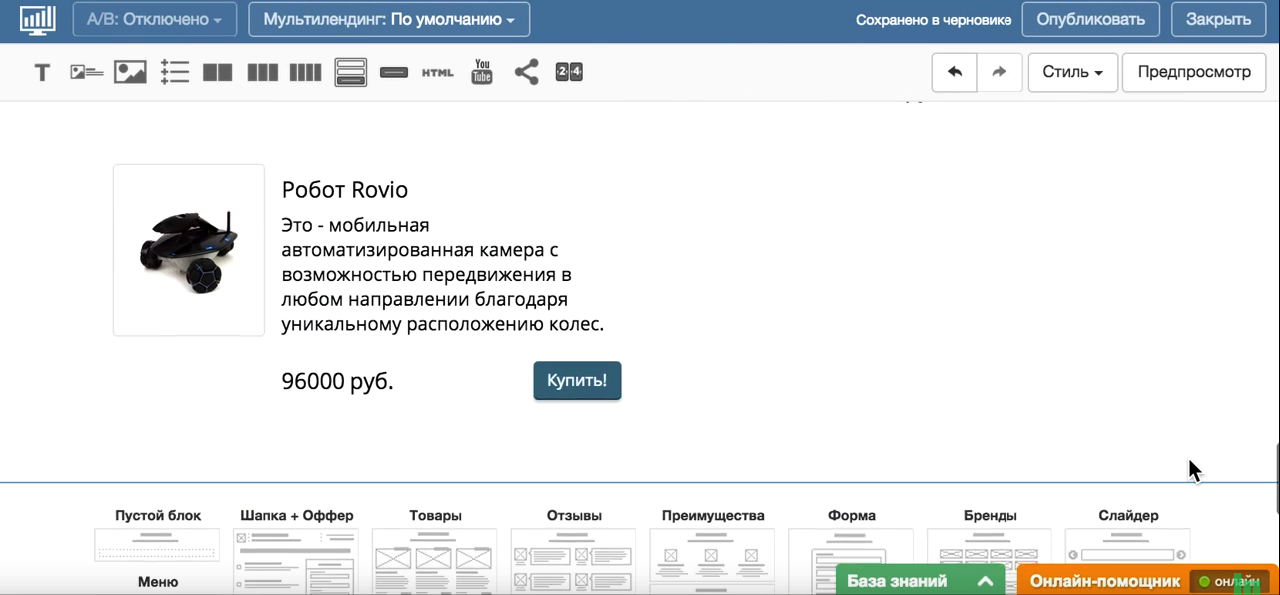Open the Предпросмотр page preview
Screen dimensions: 1280x595
pos(1193,72)
